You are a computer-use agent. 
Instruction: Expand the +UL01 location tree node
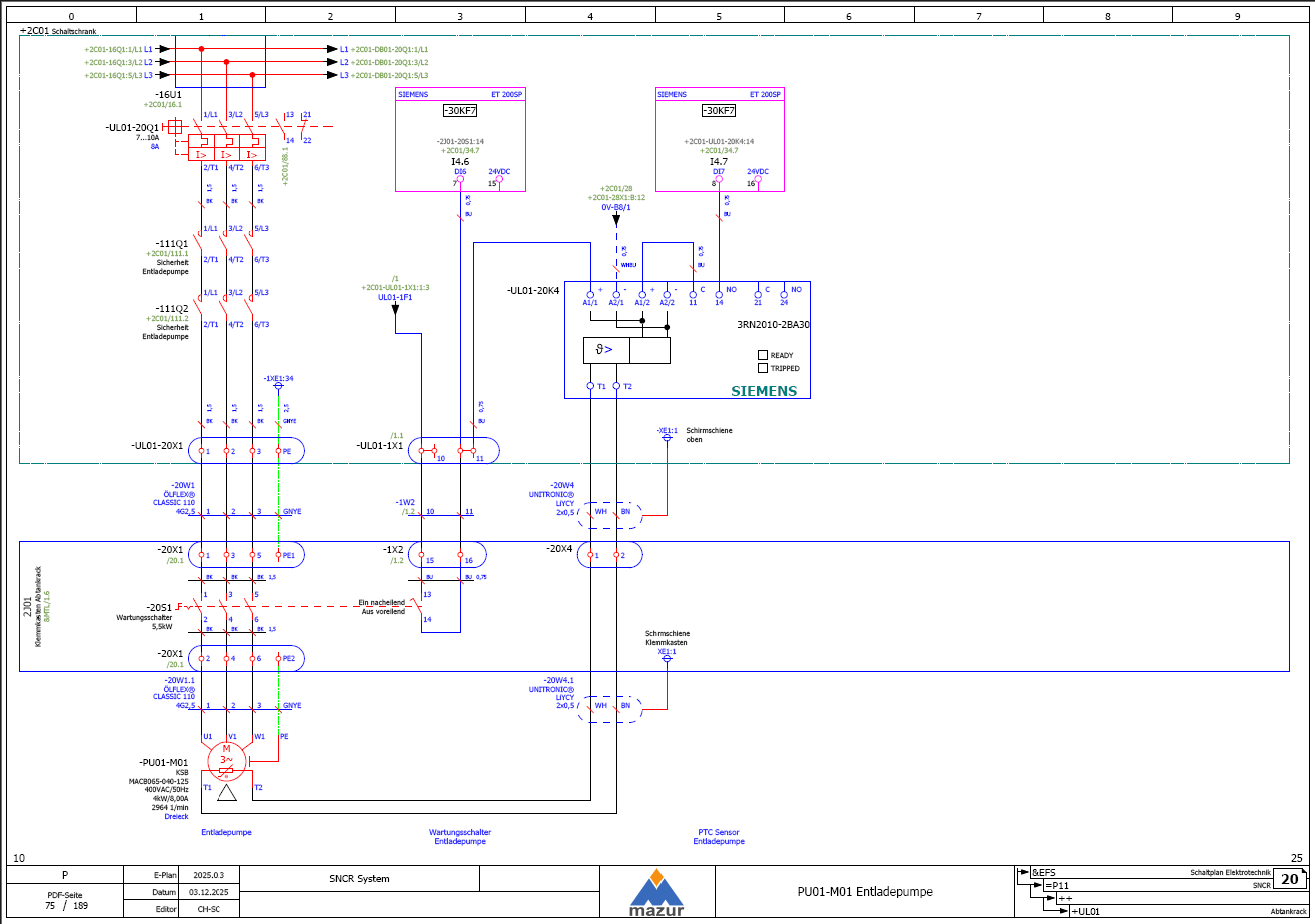[1063, 911]
